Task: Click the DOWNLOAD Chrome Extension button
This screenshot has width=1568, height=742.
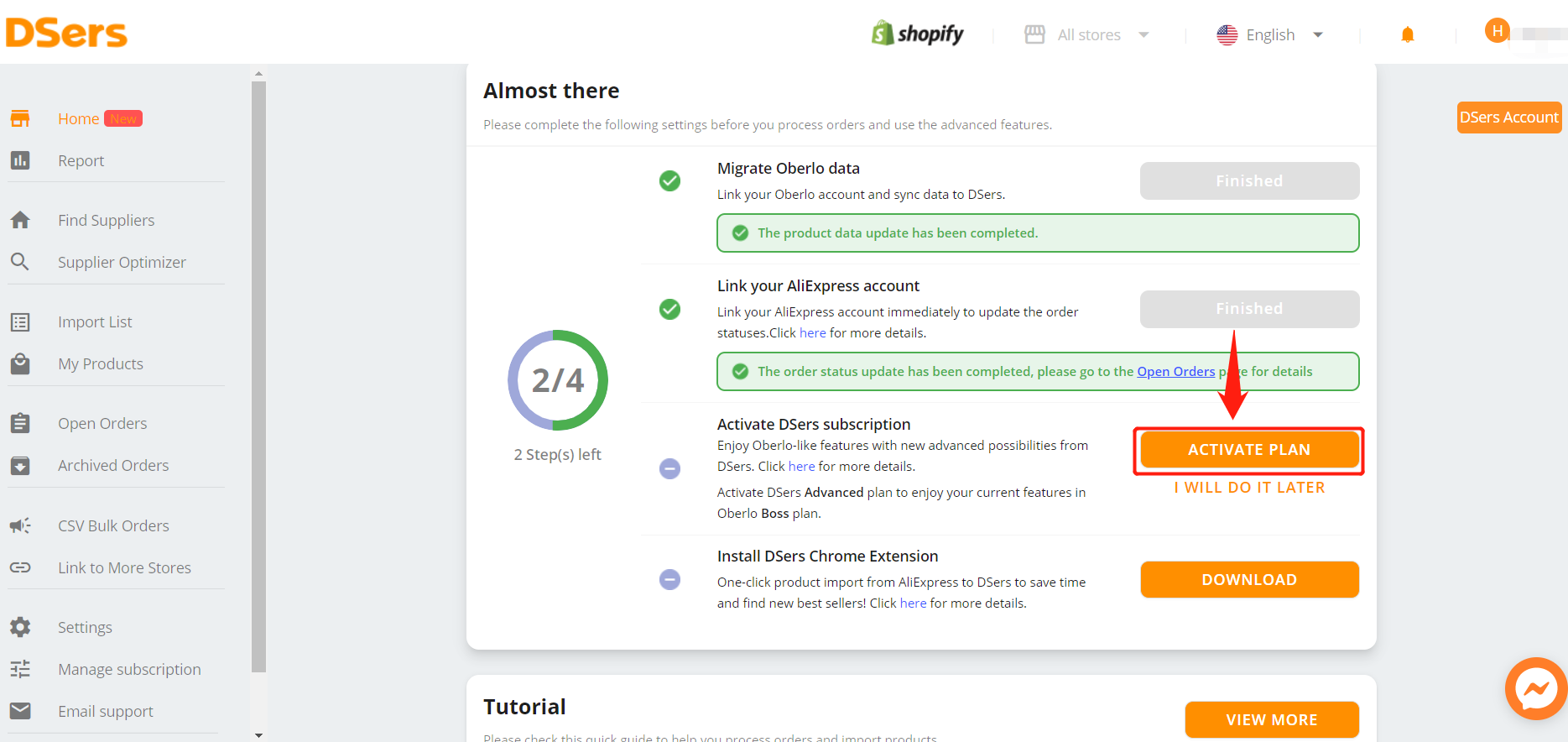Action: pyautogui.click(x=1249, y=579)
